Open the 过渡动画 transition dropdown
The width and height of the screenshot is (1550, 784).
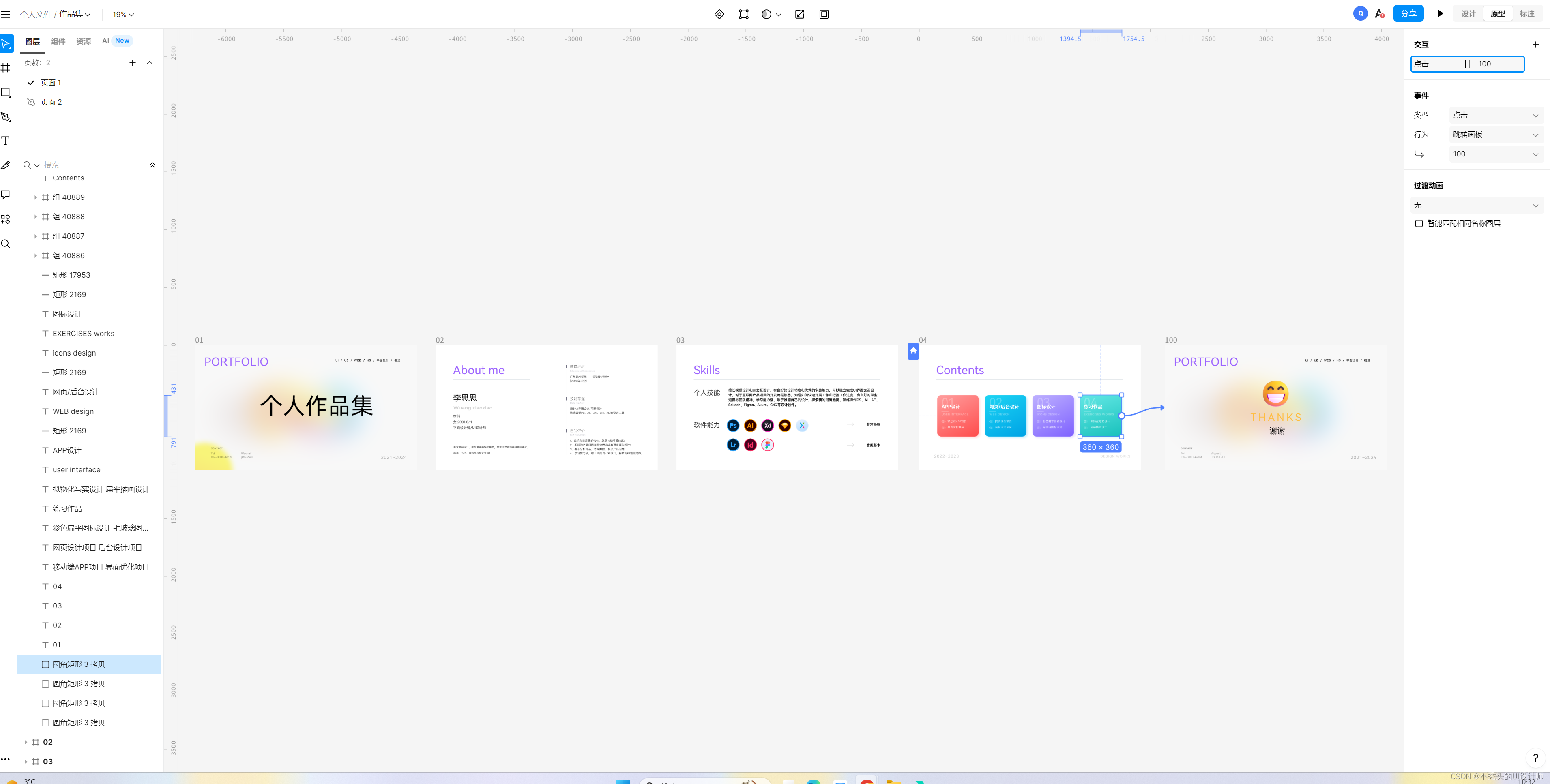(x=1476, y=205)
